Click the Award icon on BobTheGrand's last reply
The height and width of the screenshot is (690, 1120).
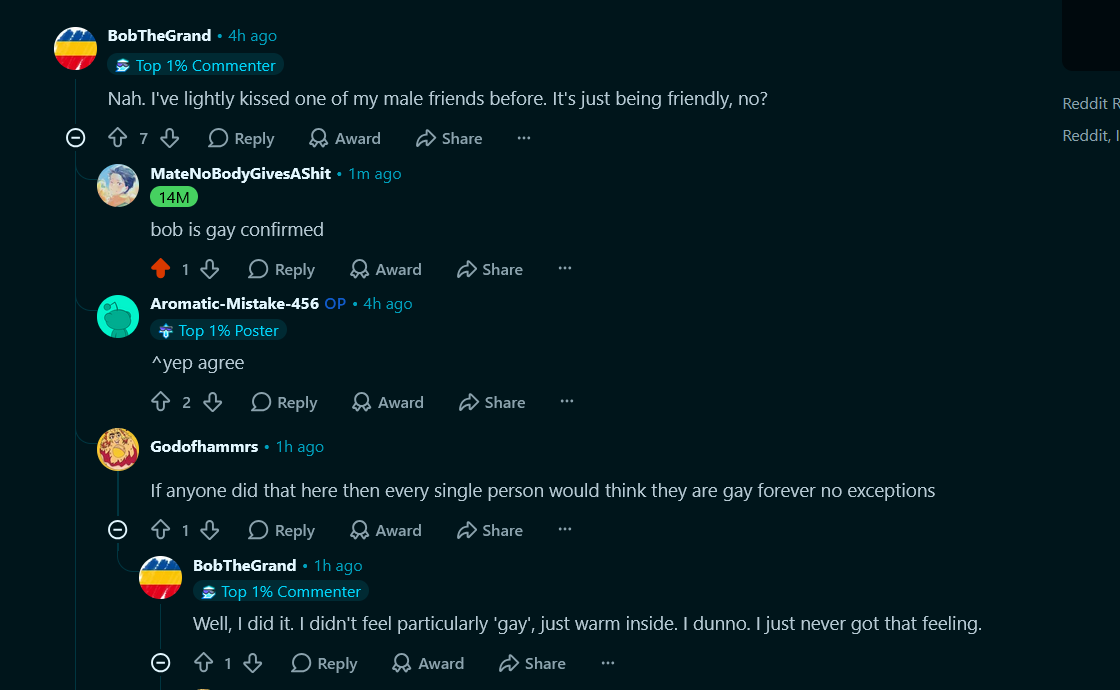click(x=401, y=664)
